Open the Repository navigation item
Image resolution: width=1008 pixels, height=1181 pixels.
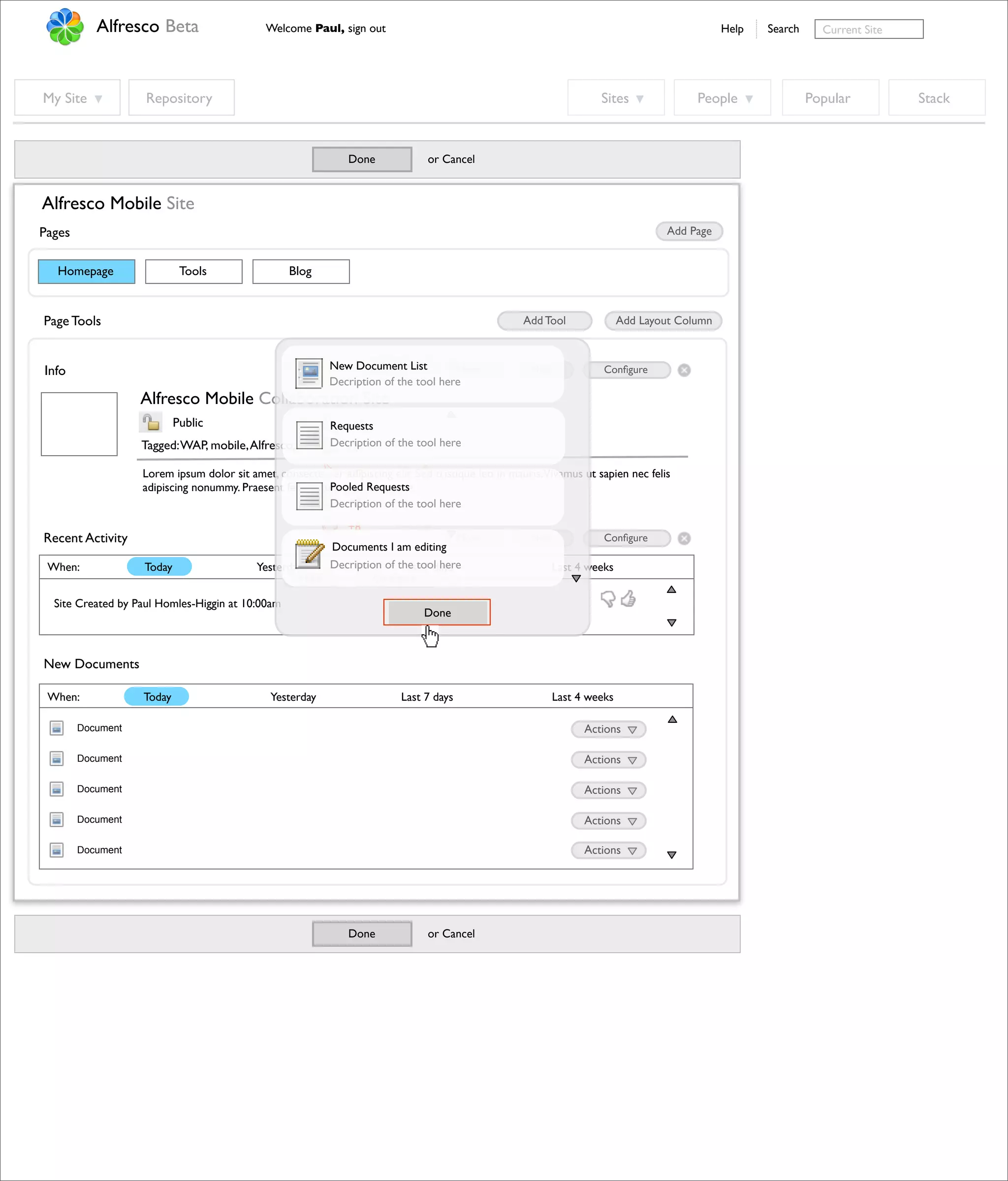(181, 98)
